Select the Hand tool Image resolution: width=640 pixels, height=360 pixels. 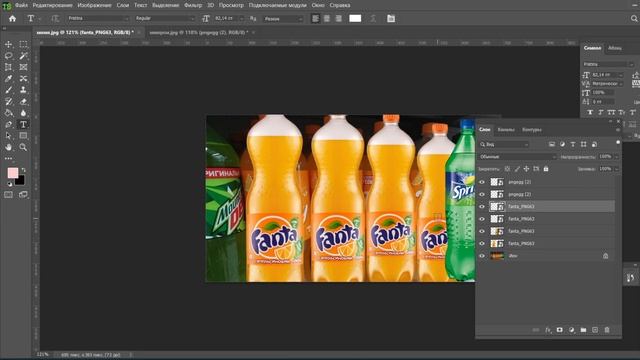click(9, 147)
